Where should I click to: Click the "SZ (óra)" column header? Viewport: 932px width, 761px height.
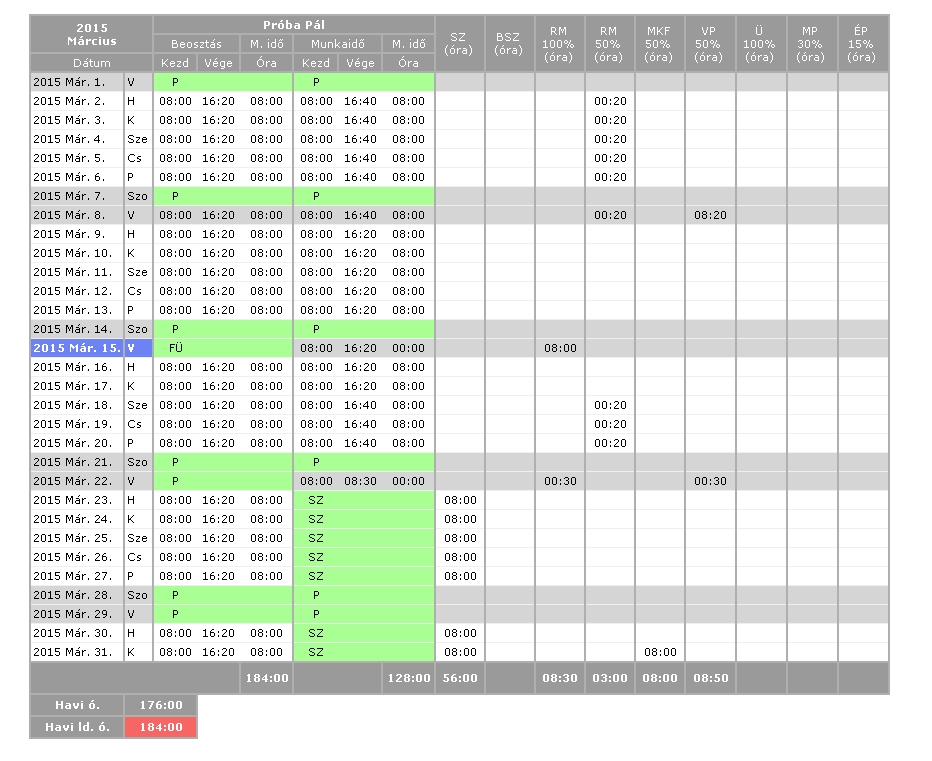pos(459,44)
